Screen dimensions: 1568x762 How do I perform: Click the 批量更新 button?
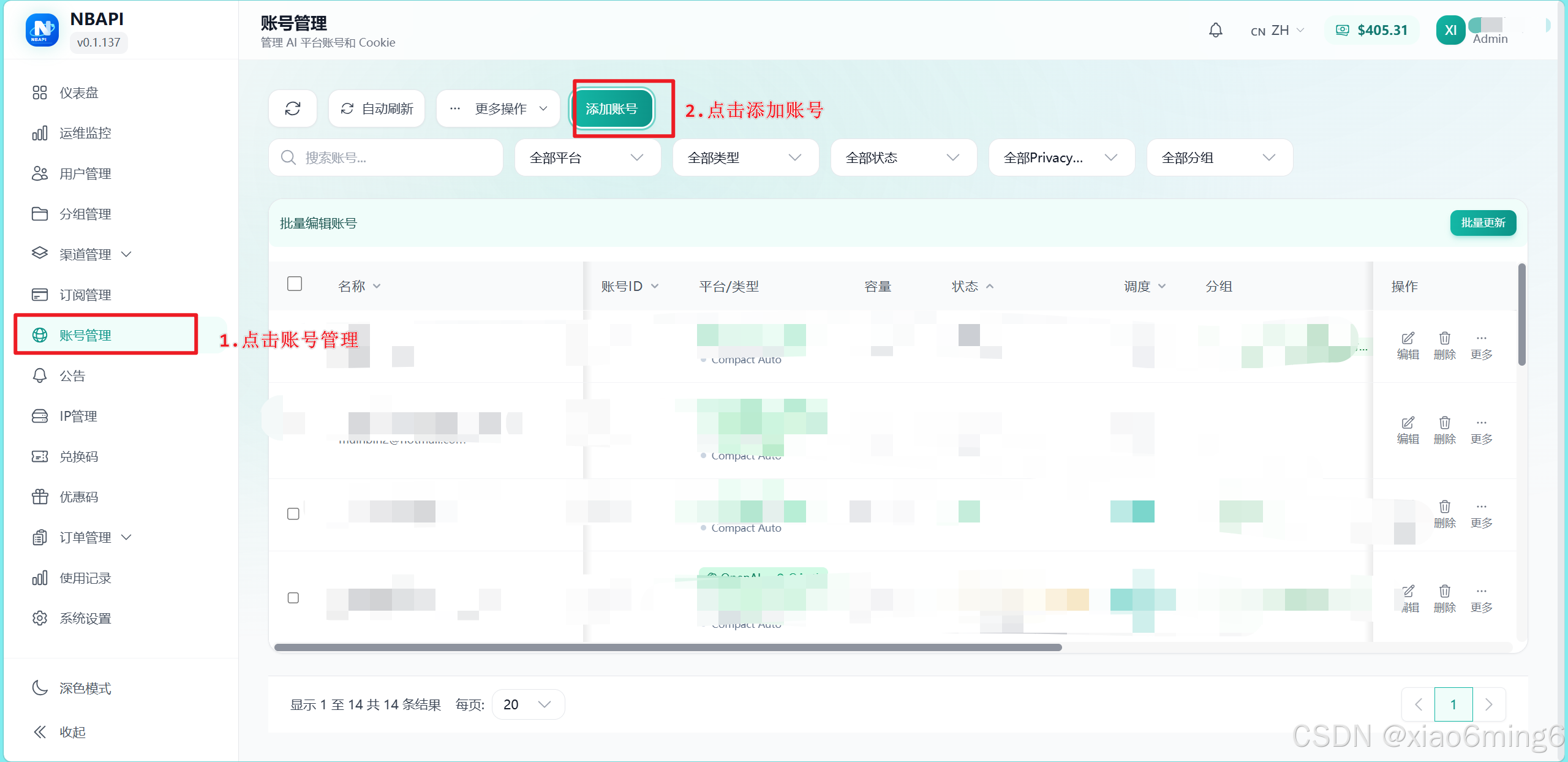[1483, 223]
